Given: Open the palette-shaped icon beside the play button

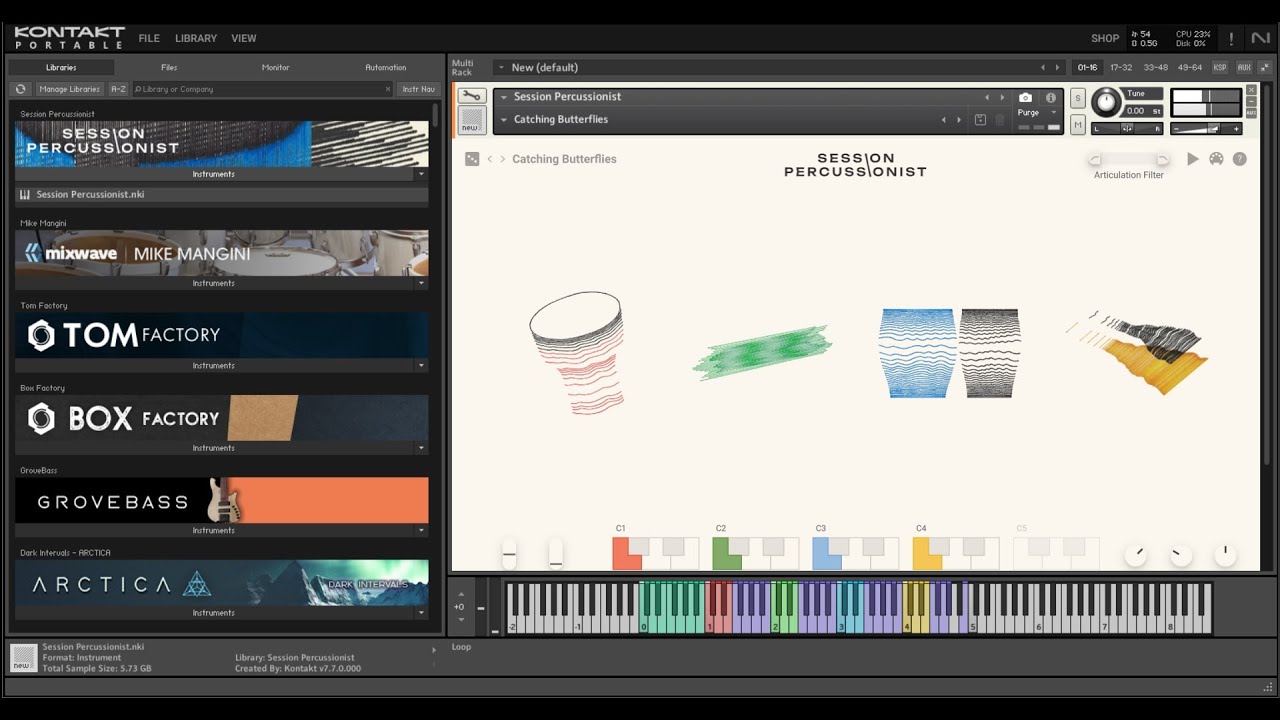Looking at the screenshot, I should click(x=1216, y=159).
